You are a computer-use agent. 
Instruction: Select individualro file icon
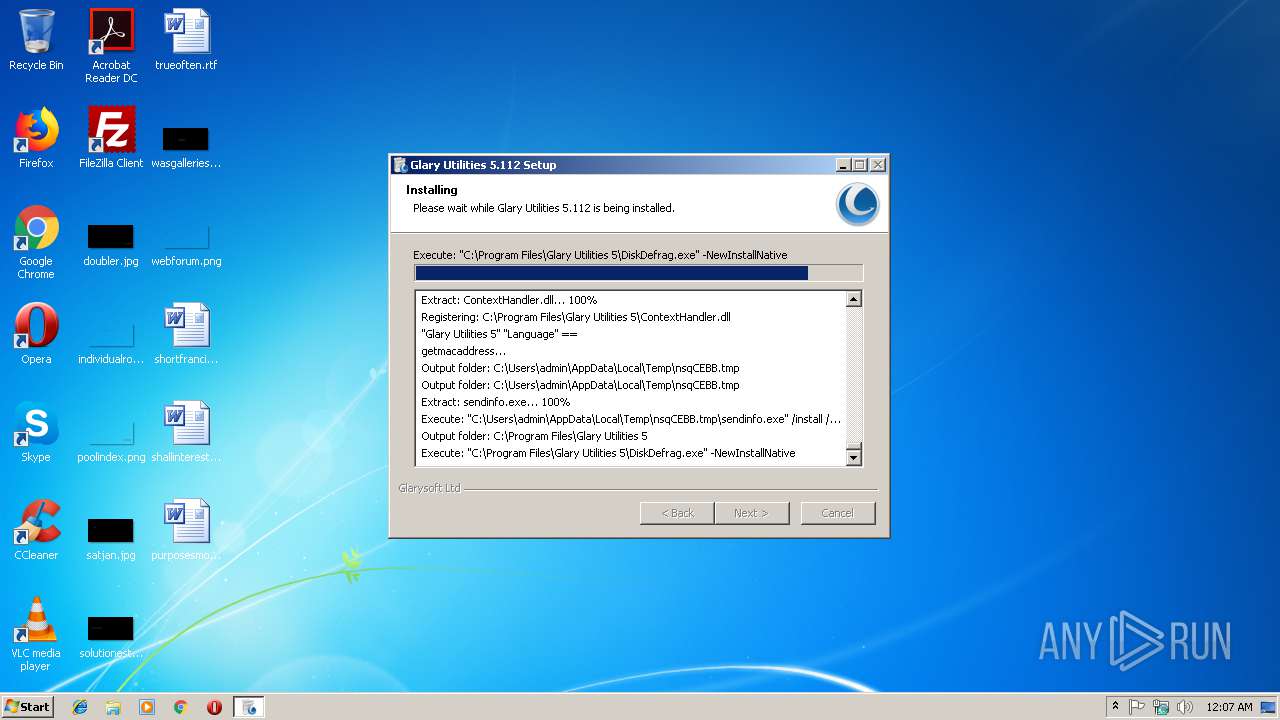[x=111, y=342]
